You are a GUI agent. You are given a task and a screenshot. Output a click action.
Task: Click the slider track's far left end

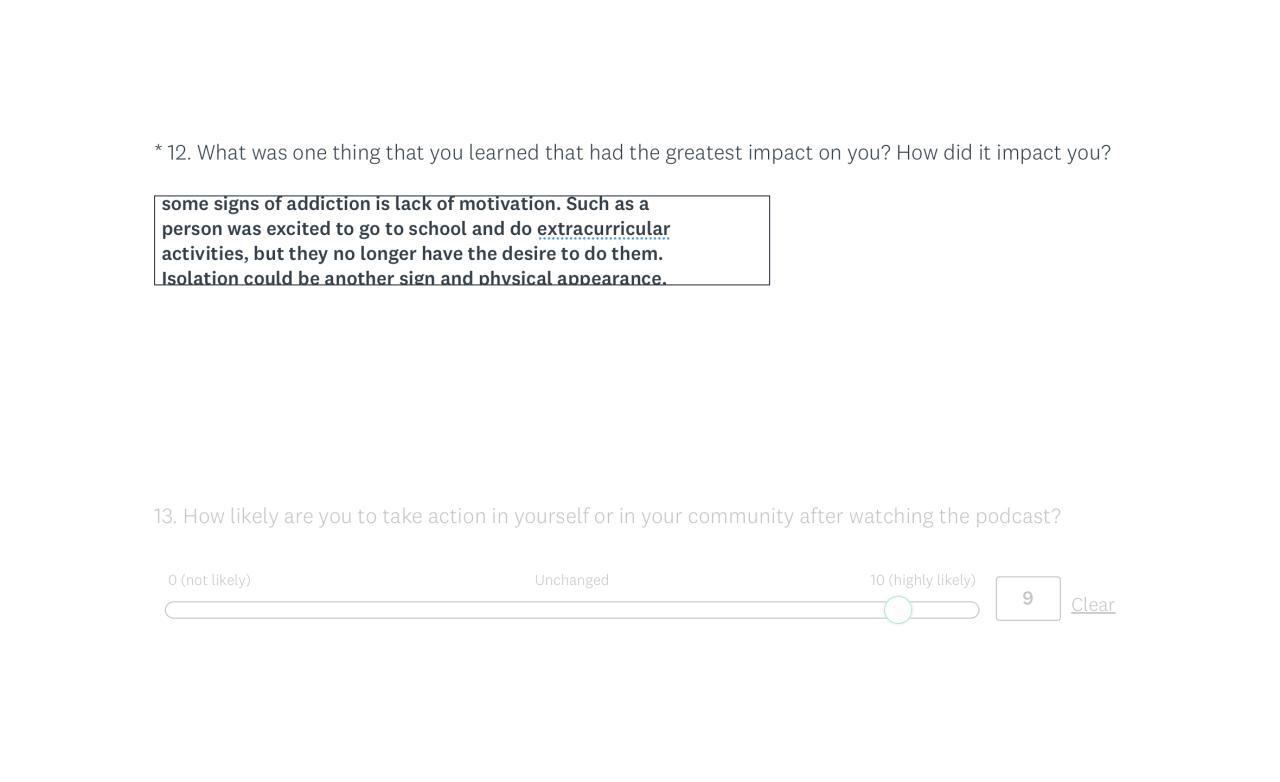click(172, 610)
